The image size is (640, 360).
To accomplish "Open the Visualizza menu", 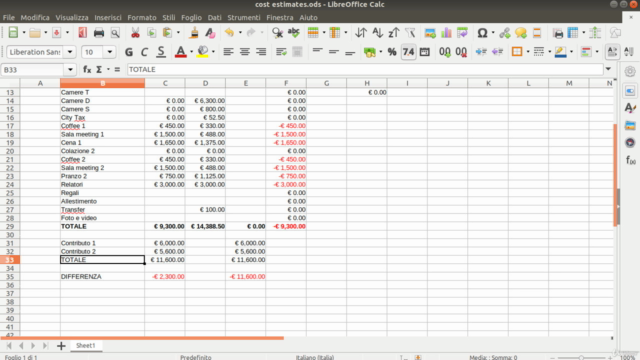I will point(72,18).
